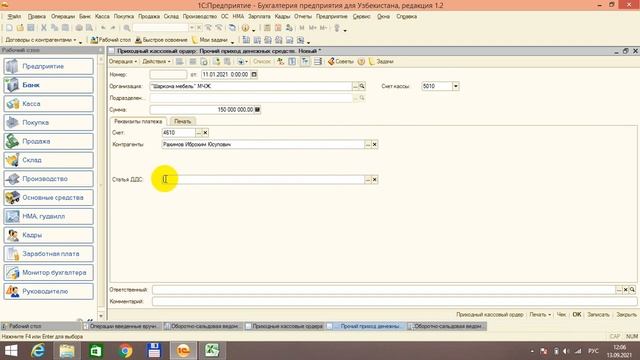Open Руководителю sidebar section
640x360 pixels.
pyautogui.click(x=49, y=291)
